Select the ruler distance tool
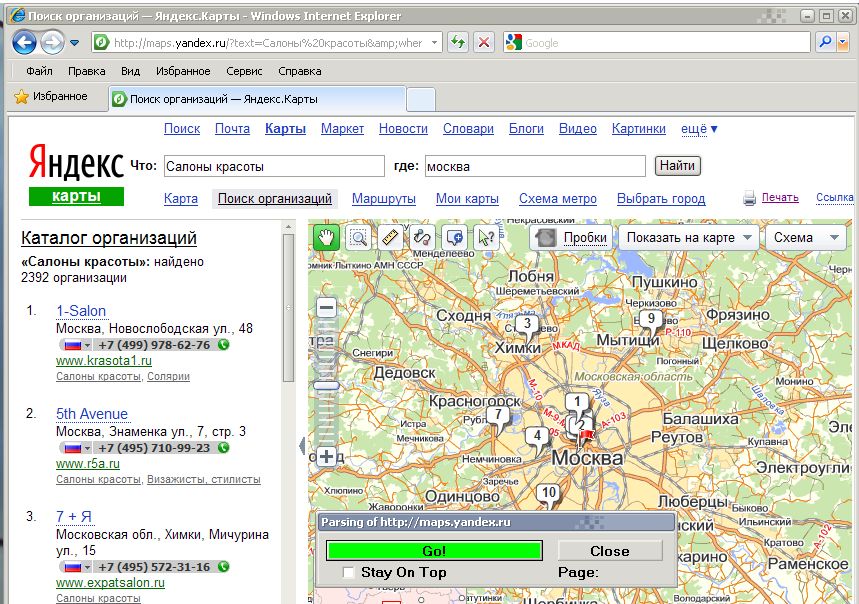This screenshot has width=859, height=604. coord(390,238)
